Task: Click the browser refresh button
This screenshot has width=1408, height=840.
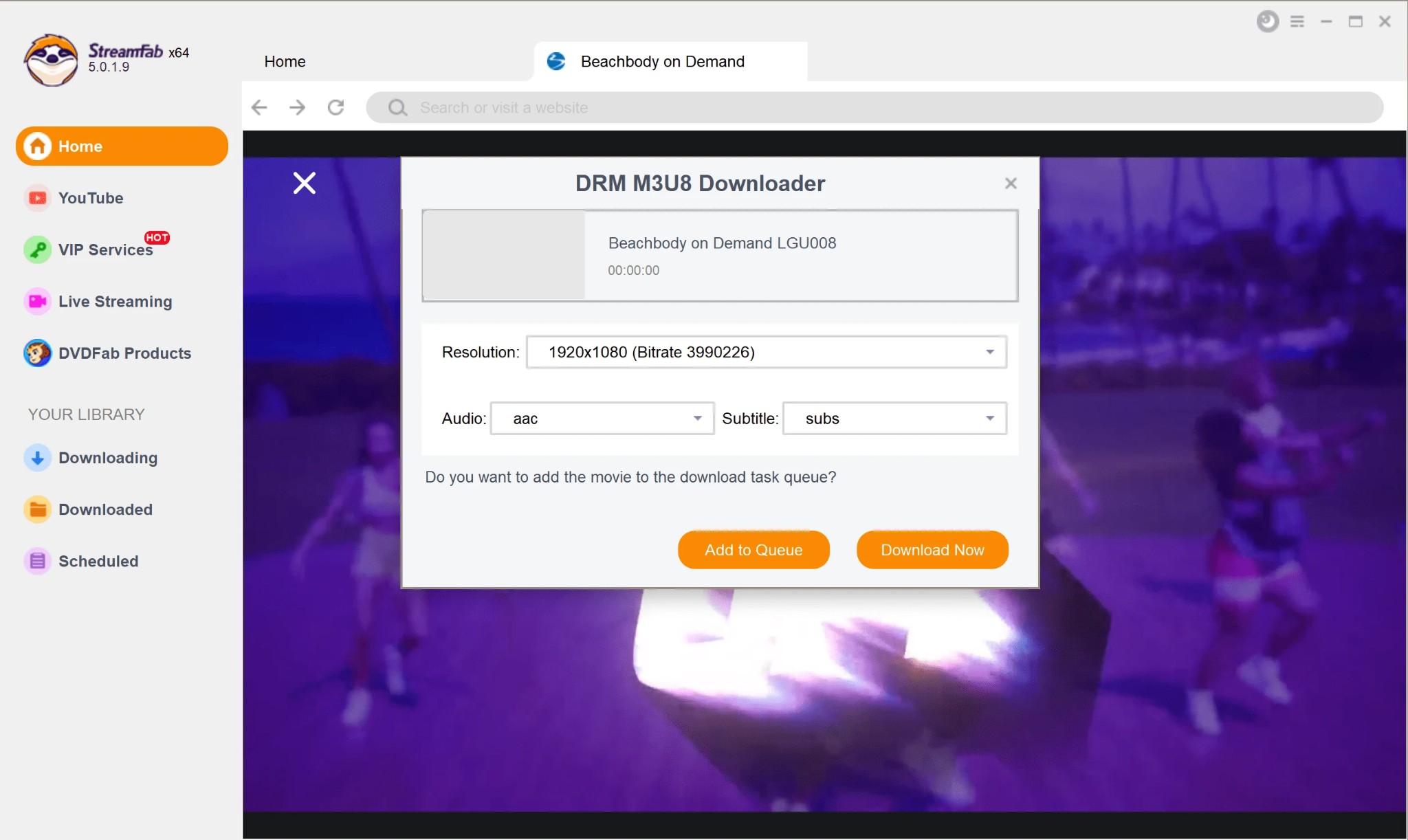Action: pos(337,107)
